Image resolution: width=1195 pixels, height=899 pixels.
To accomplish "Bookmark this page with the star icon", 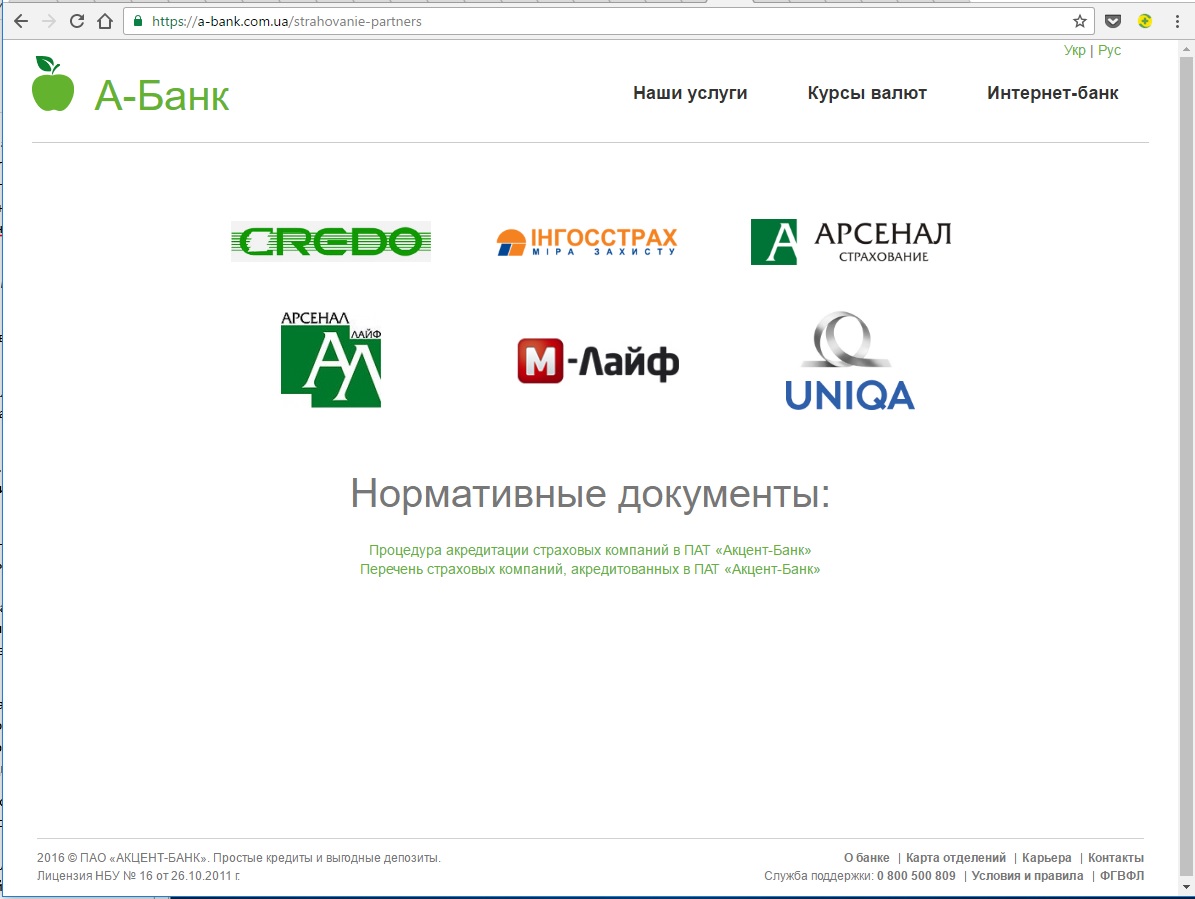I will [1080, 21].
